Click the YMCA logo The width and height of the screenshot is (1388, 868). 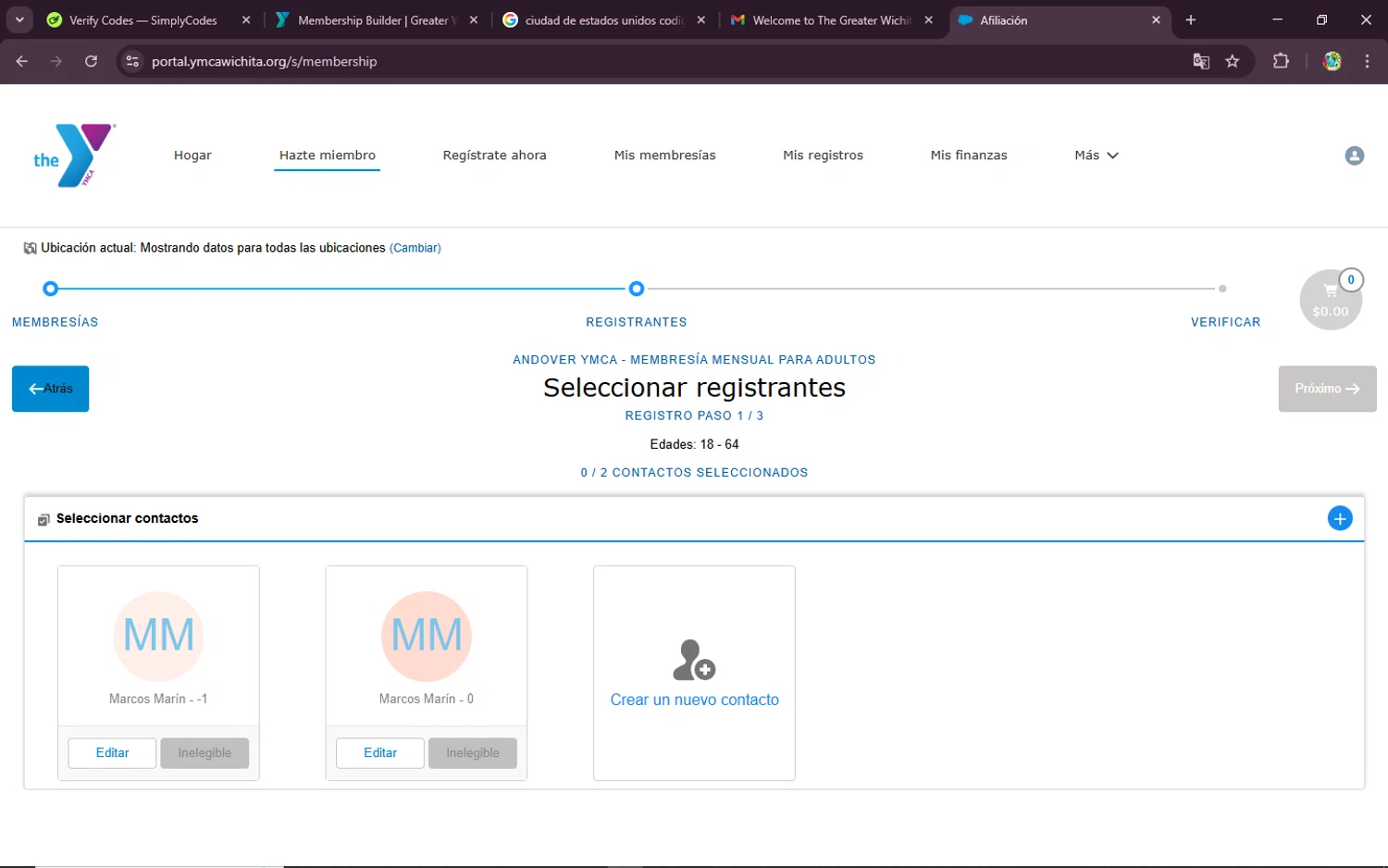74,155
